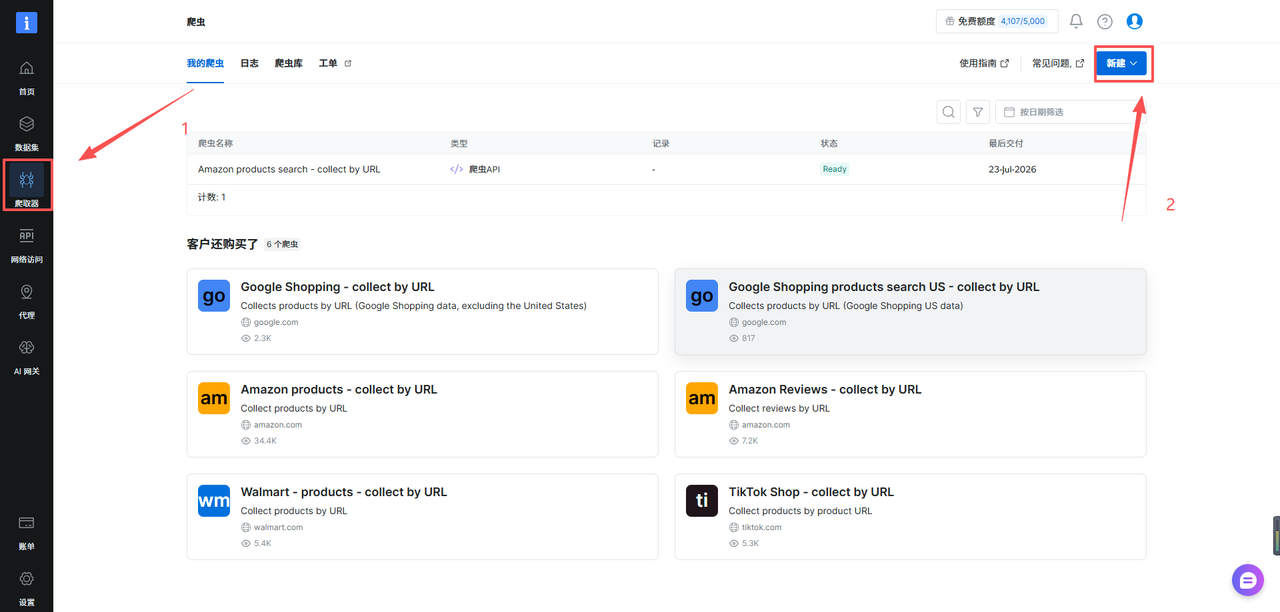Open the user account avatar
The image size is (1280, 612).
pos(1134,21)
